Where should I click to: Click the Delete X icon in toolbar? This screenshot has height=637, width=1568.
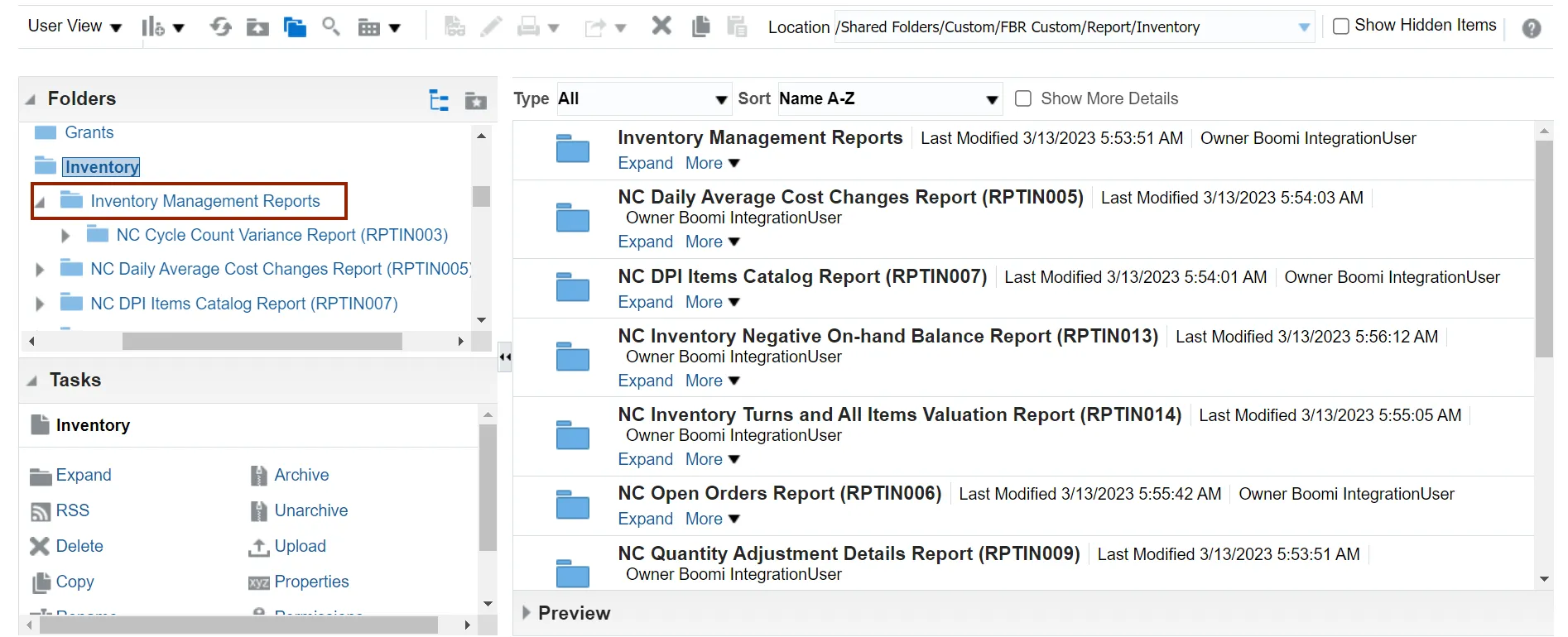[x=661, y=26]
